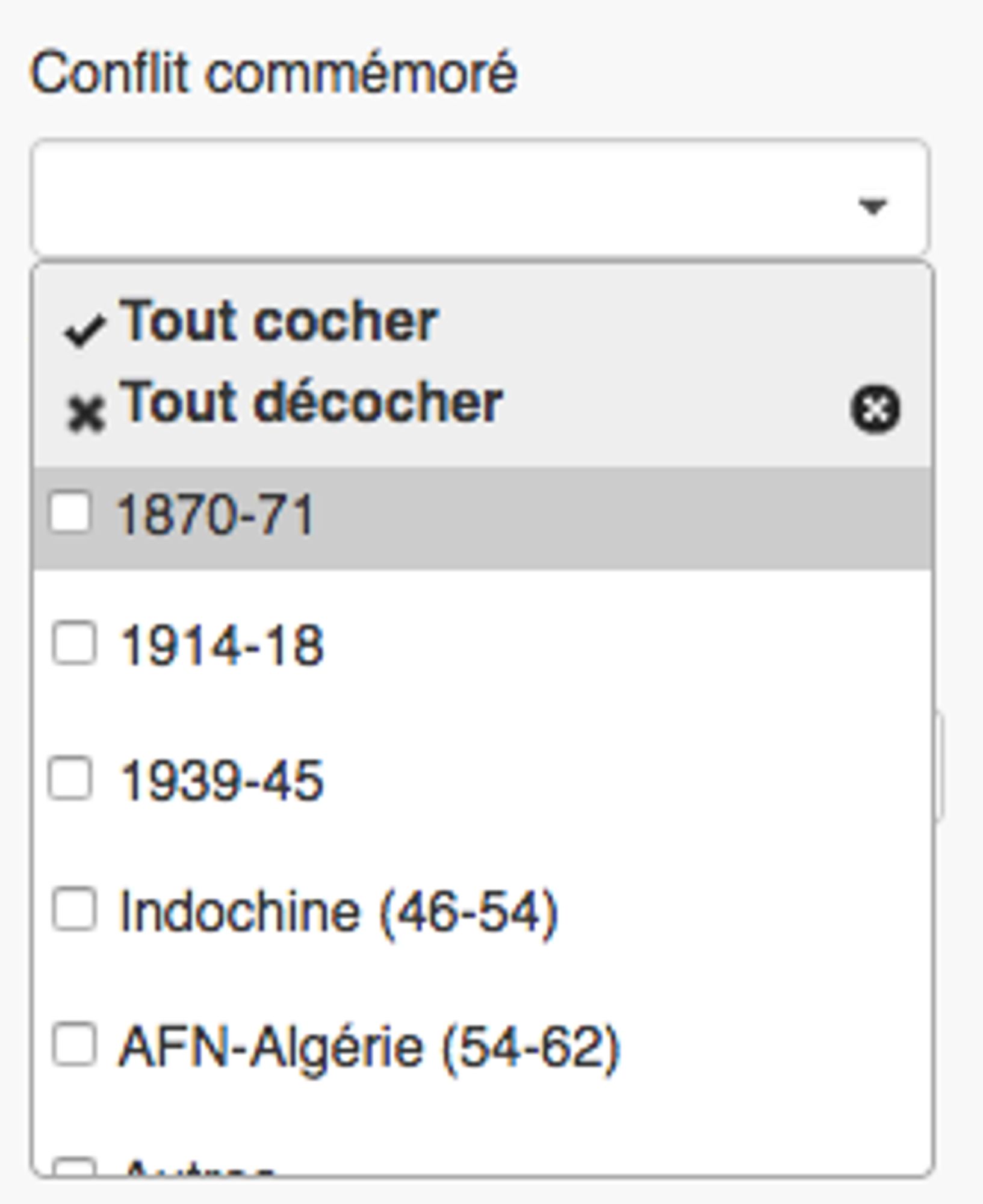The height and width of the screenshot is (1204, 983).
Task: Toggle the Indochine (46-54) checkbox
Action: (74, 910)
